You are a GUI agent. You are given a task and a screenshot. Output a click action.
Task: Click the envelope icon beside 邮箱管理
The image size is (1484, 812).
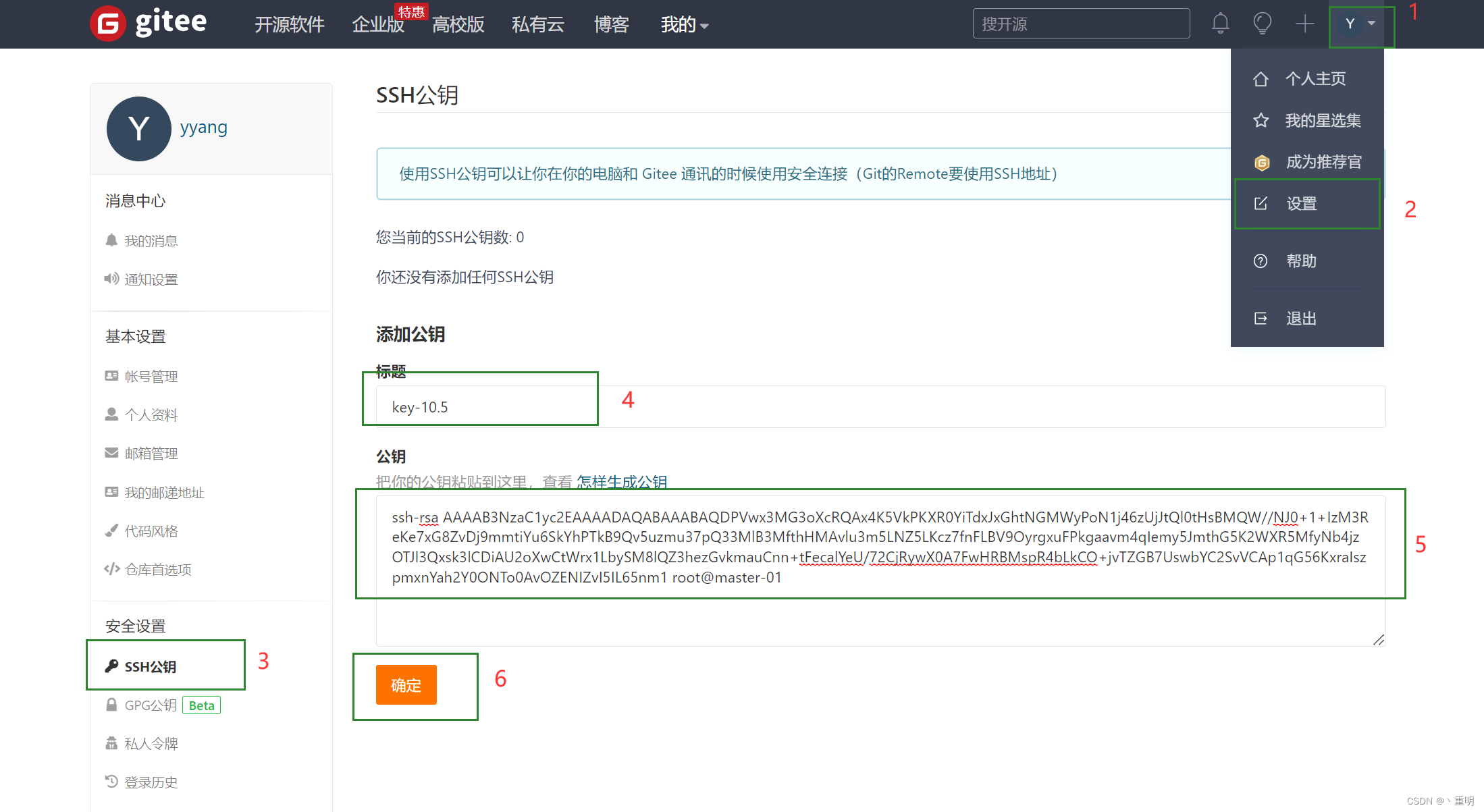[111, 453]
